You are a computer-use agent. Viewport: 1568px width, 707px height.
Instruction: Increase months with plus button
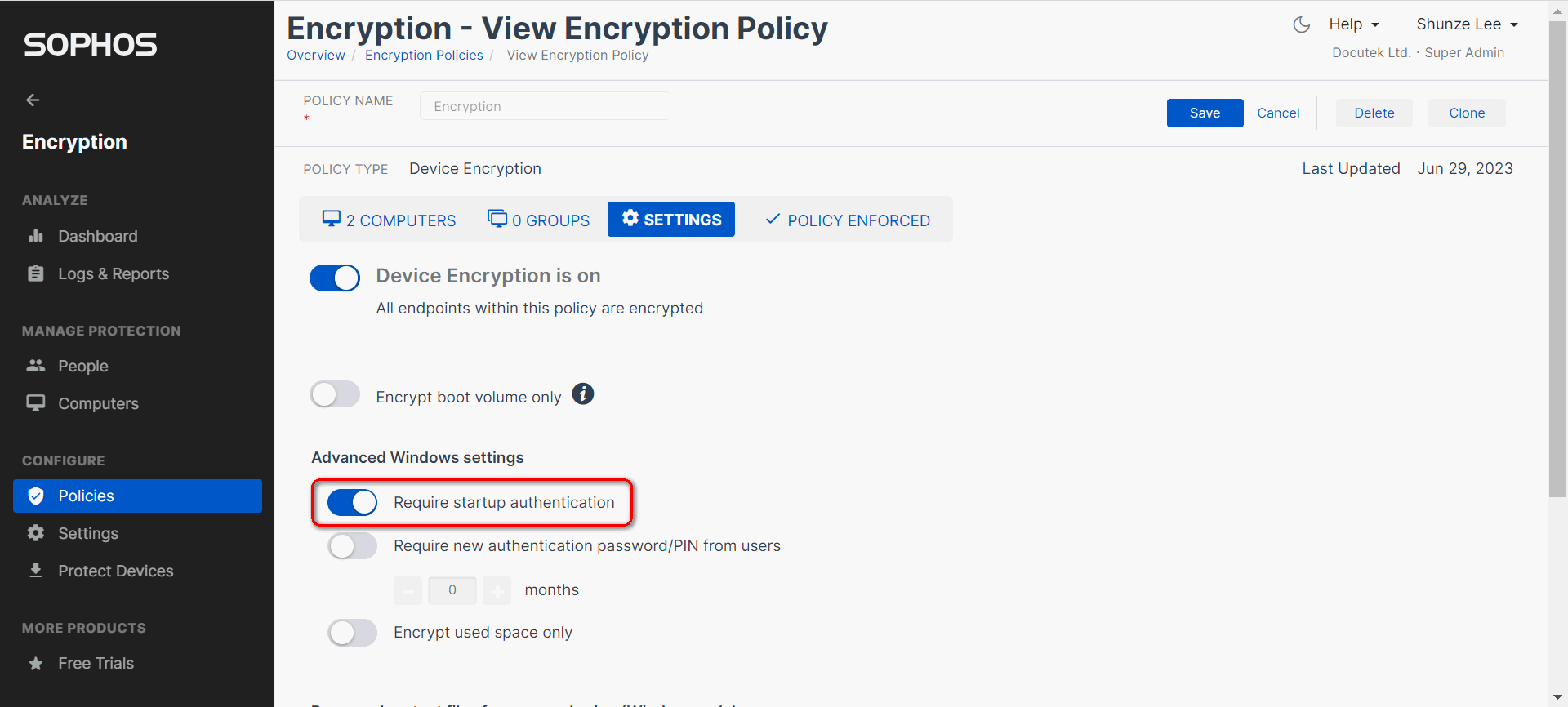click(x=497, y=590)
